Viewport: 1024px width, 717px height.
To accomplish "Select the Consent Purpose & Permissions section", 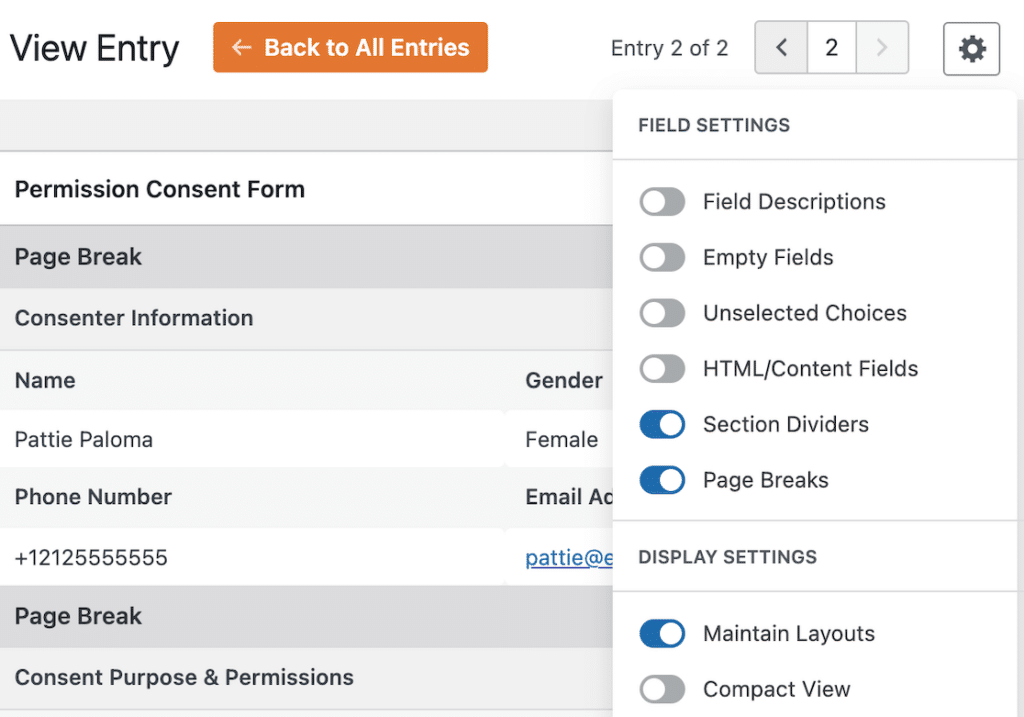I will (x=184, y=677).
